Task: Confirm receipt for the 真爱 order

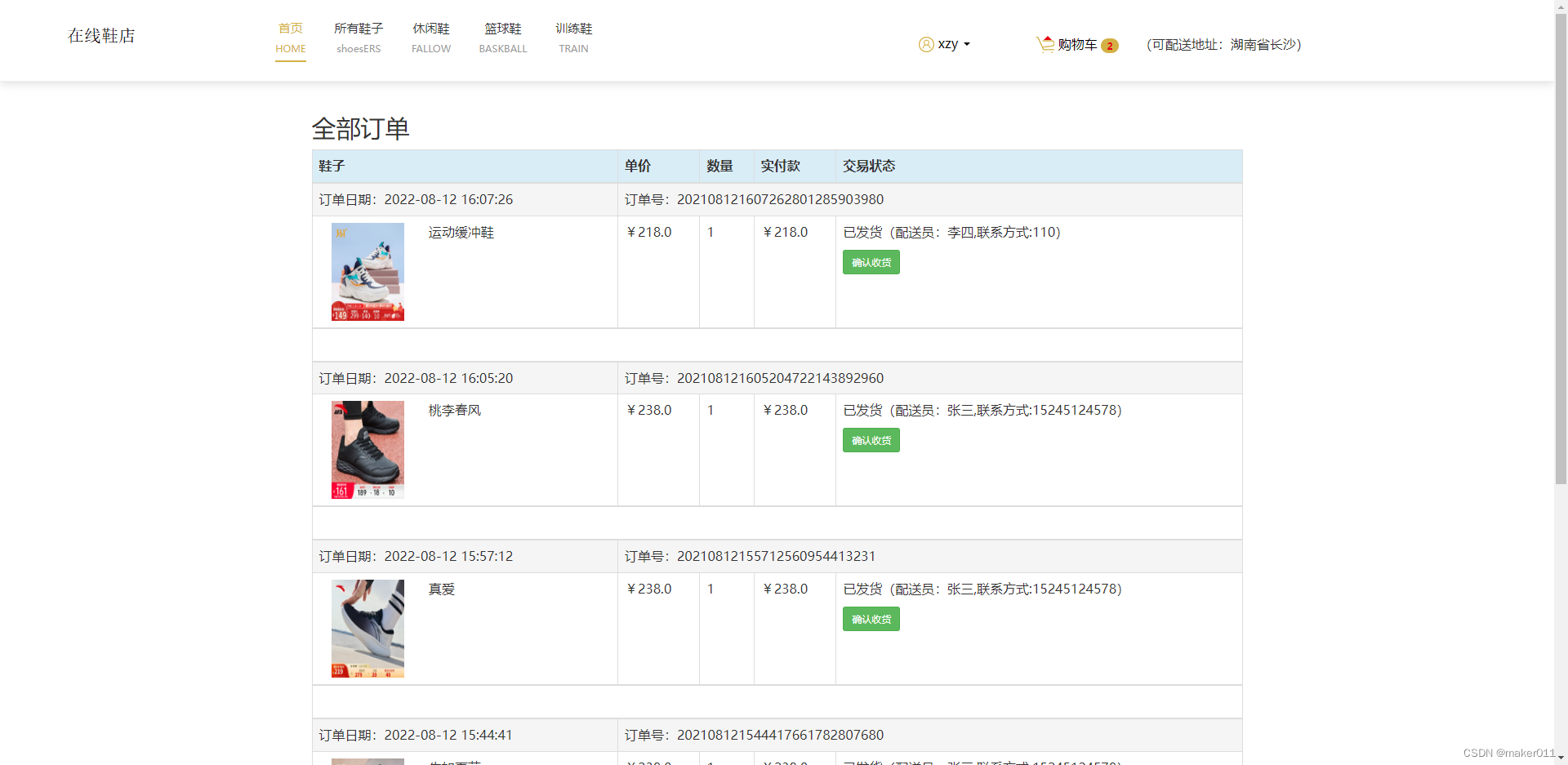Action: (x=871, y=619)
